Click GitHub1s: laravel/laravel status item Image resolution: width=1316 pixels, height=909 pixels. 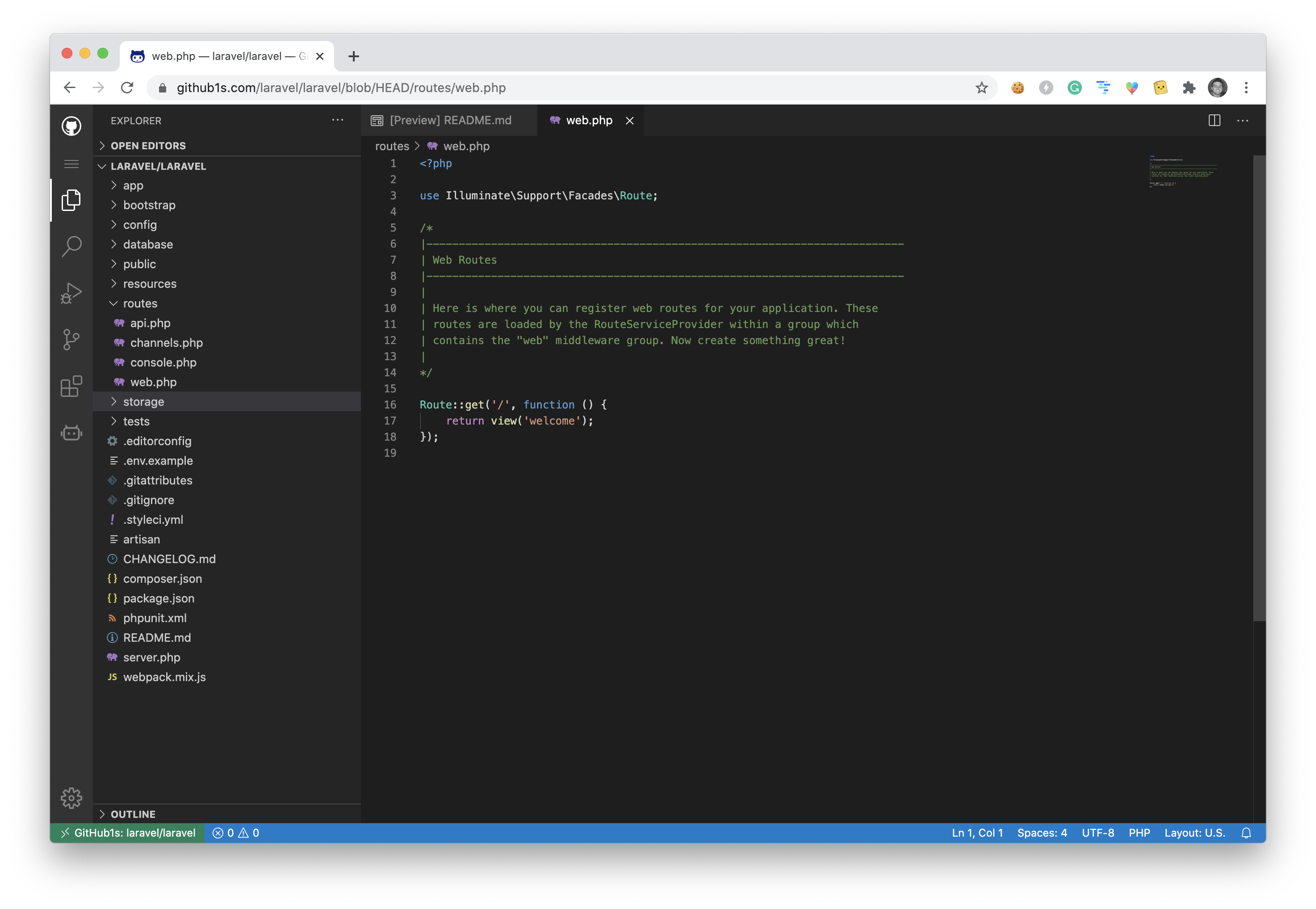point(127,833)
